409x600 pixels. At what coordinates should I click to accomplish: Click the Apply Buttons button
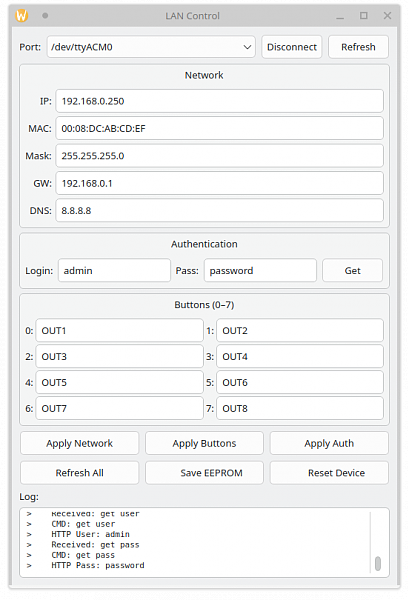[204, 443]
